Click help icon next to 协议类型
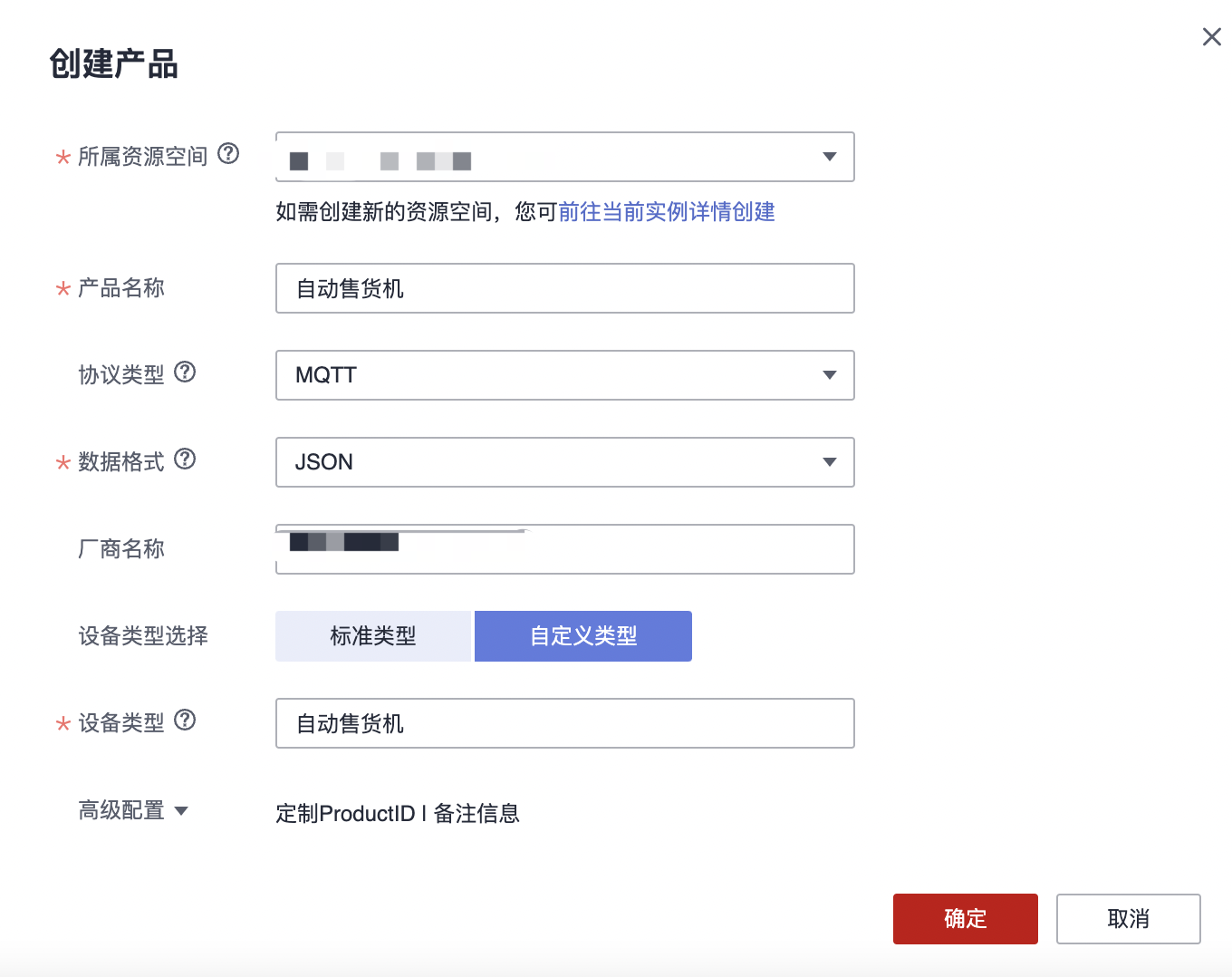The image size is (1232, 977). [185, 372]
